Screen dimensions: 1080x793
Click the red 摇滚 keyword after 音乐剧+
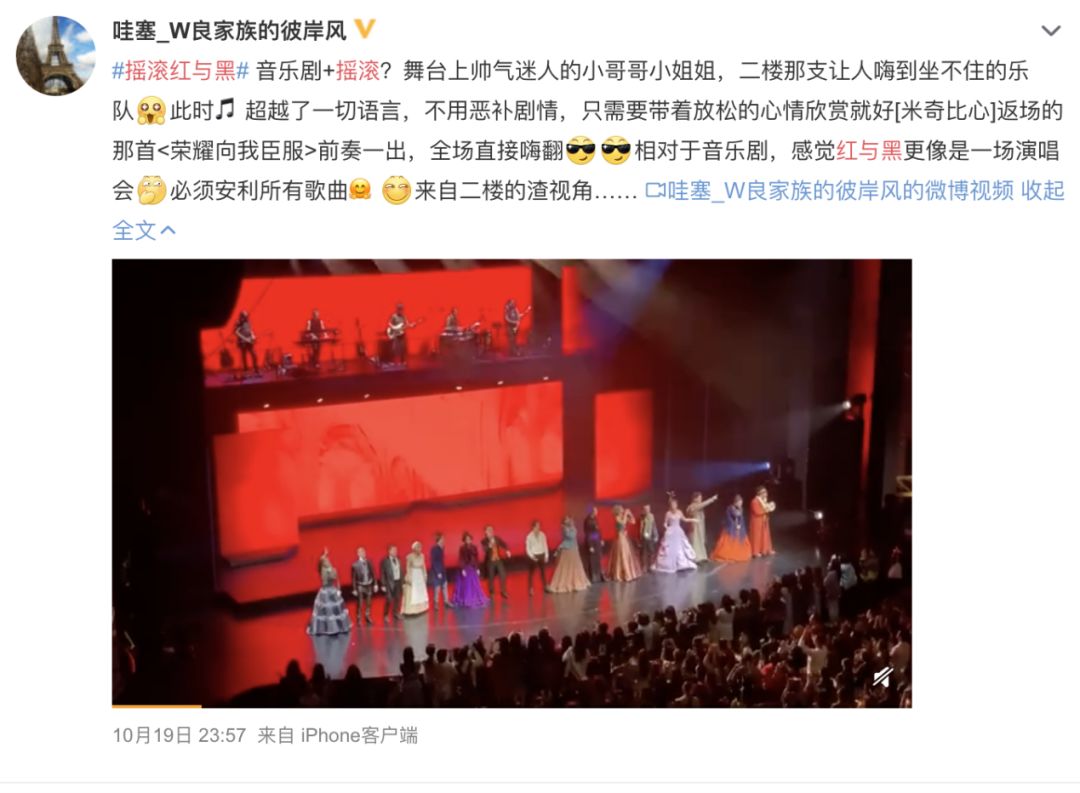(x=357, y=71)
